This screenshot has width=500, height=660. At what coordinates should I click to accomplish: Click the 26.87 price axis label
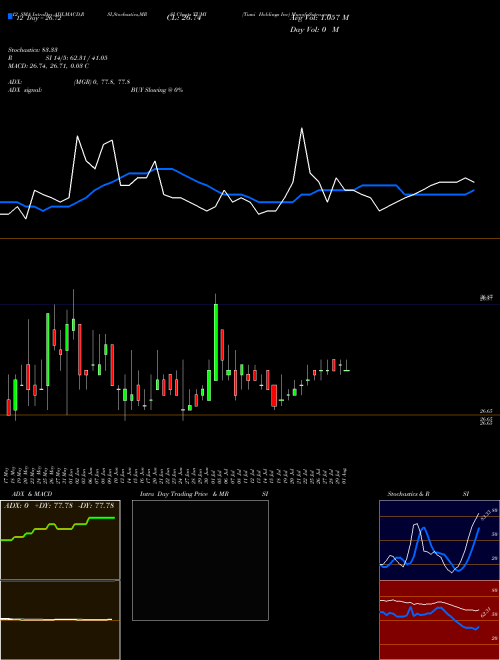[486, 298]
